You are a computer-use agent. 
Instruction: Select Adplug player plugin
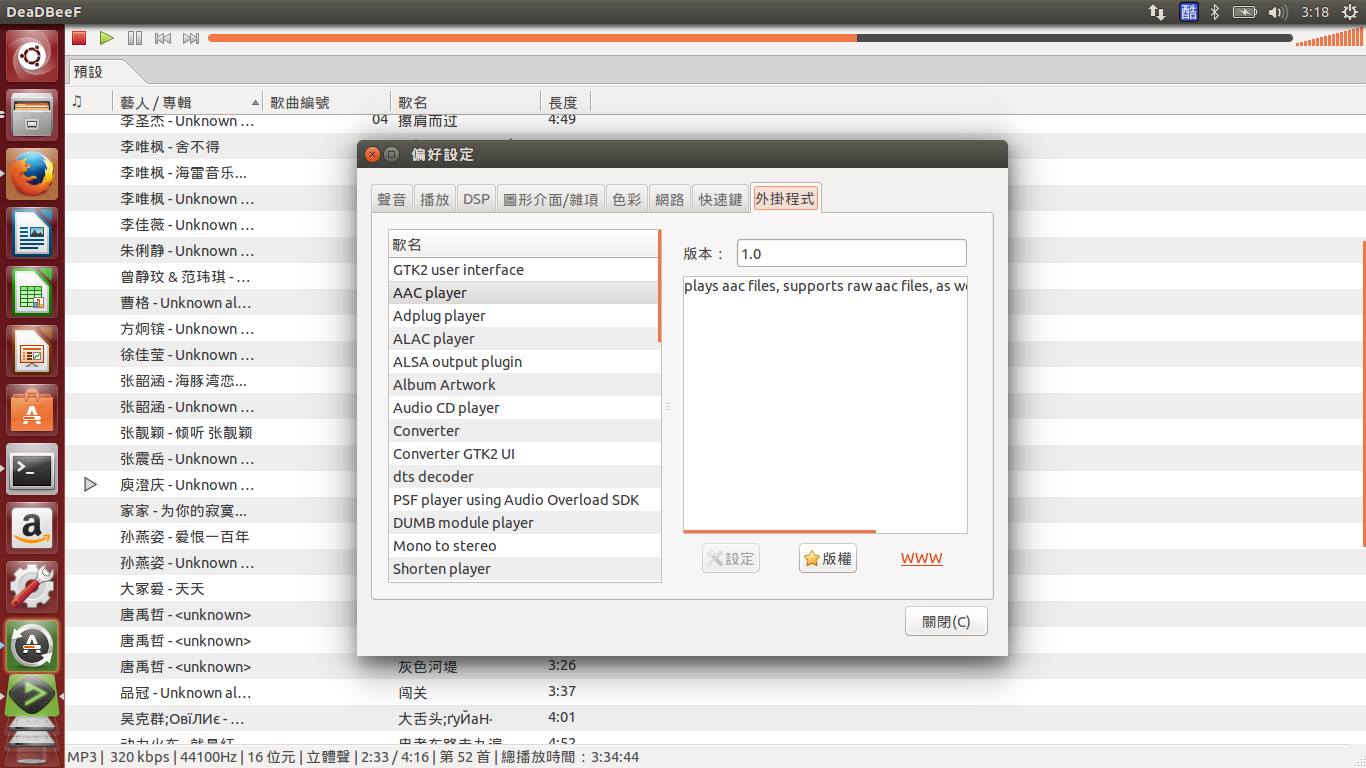pos(524,316)
